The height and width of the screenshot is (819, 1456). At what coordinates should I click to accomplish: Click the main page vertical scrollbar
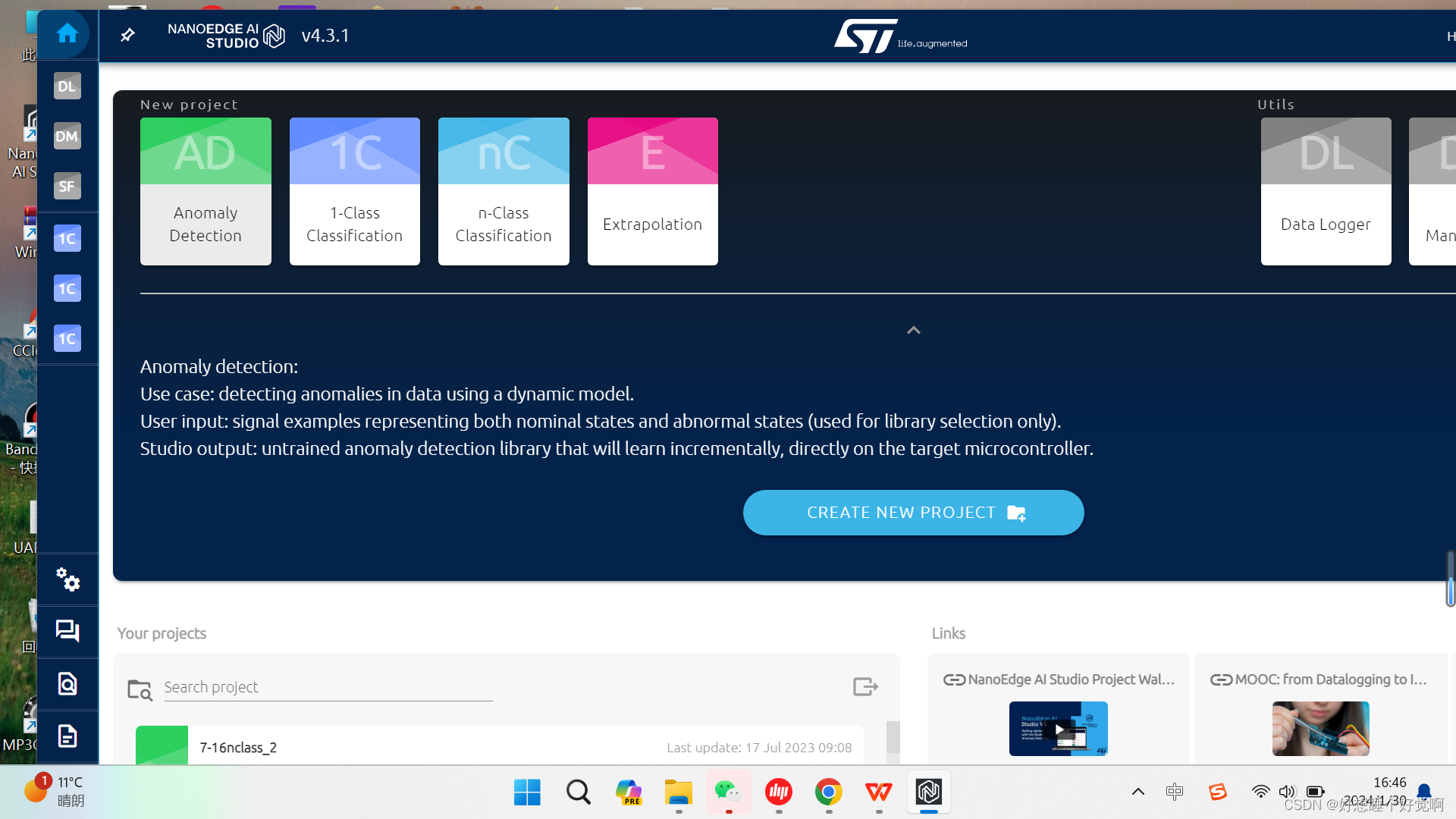pos(1450,579)
